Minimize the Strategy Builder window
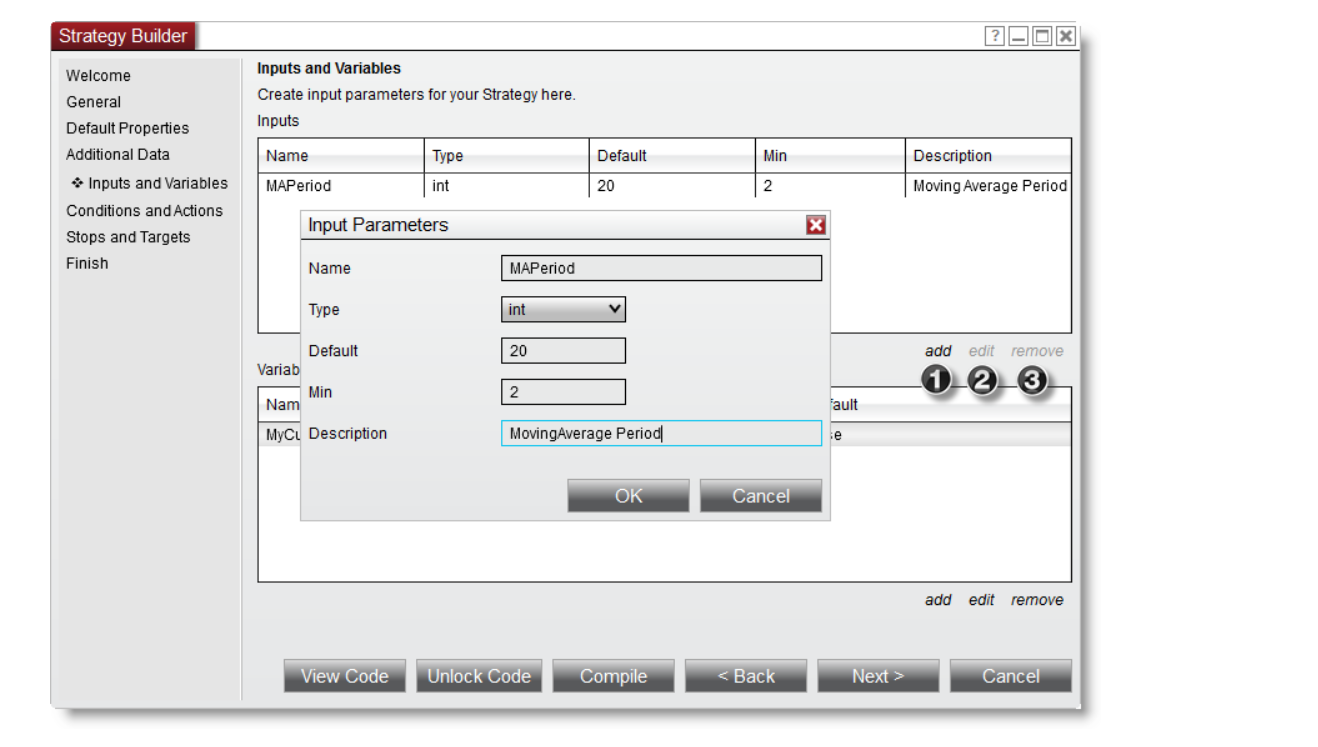This screenshot has height=747, width=1318. (1018, 37)
